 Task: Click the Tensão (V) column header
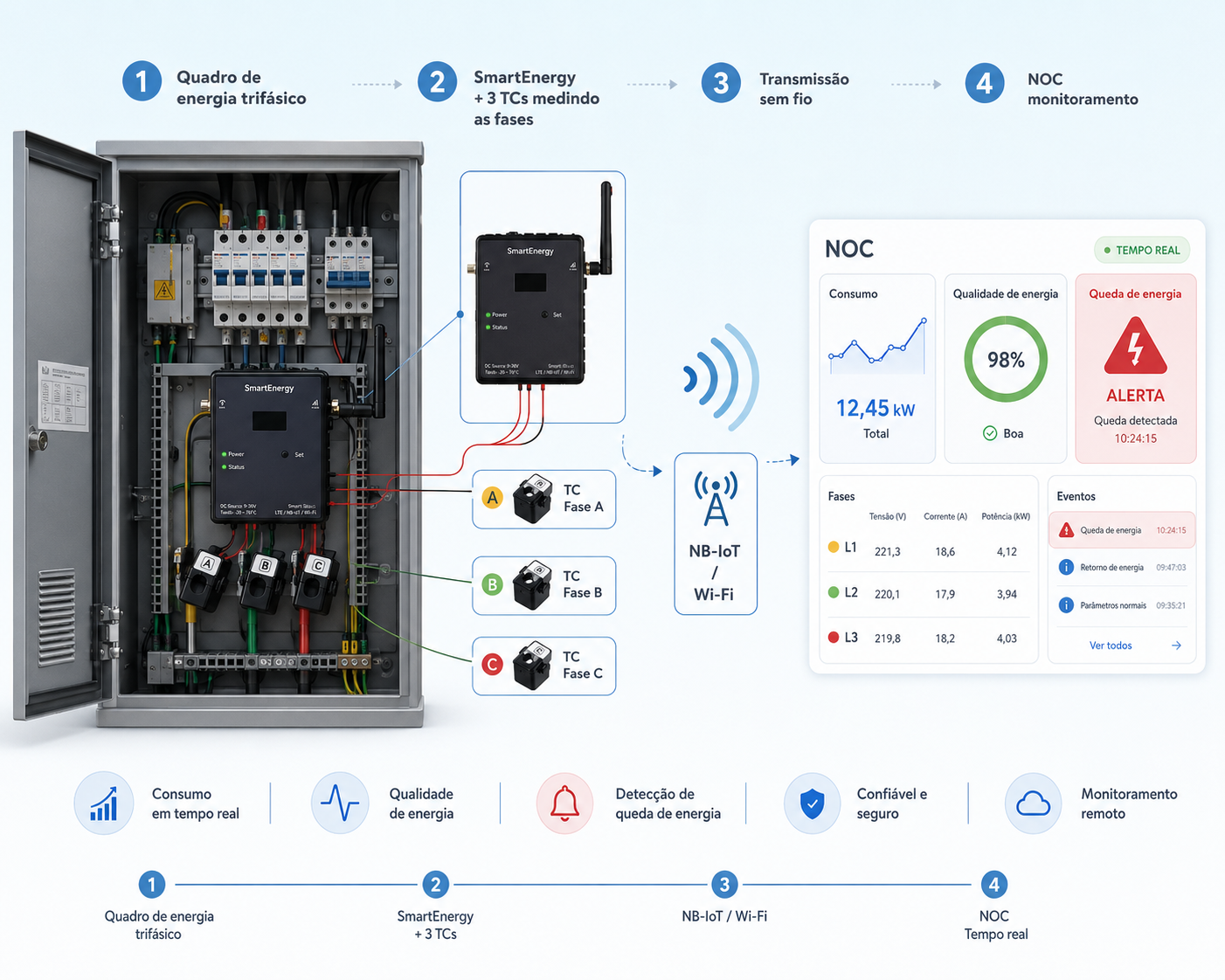888,517
